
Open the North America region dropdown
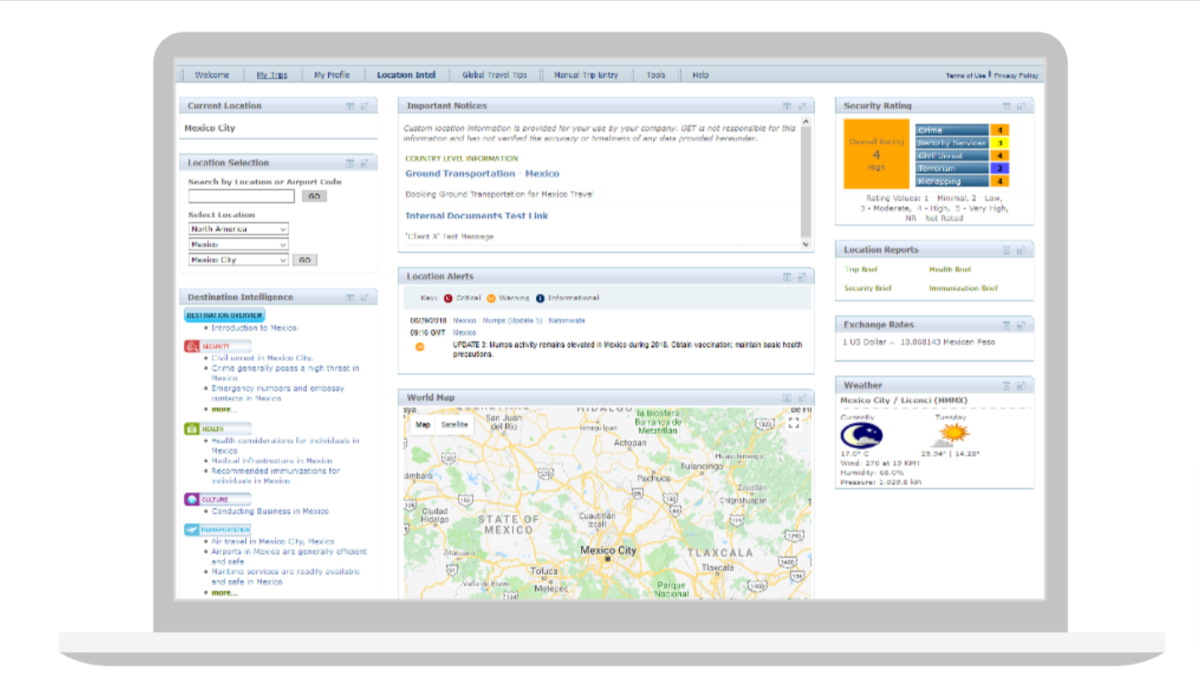click(238, 229)
